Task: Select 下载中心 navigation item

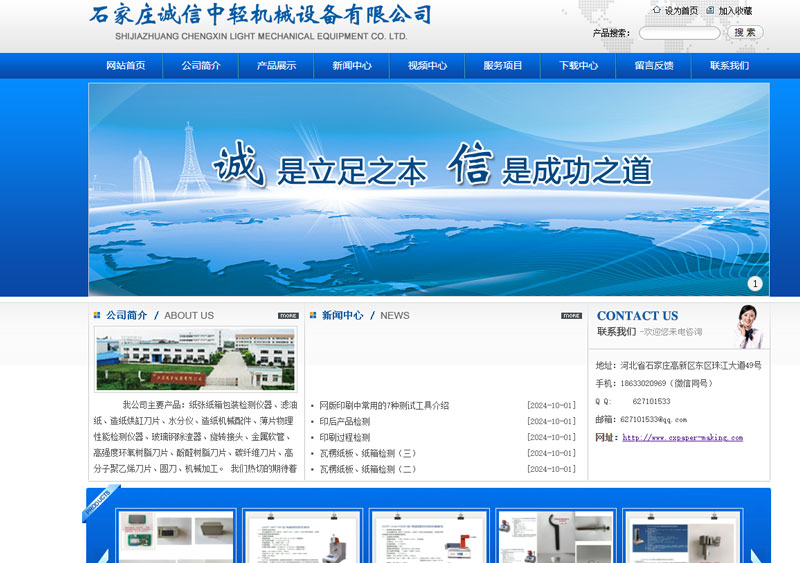Action: tap(578, 66)
